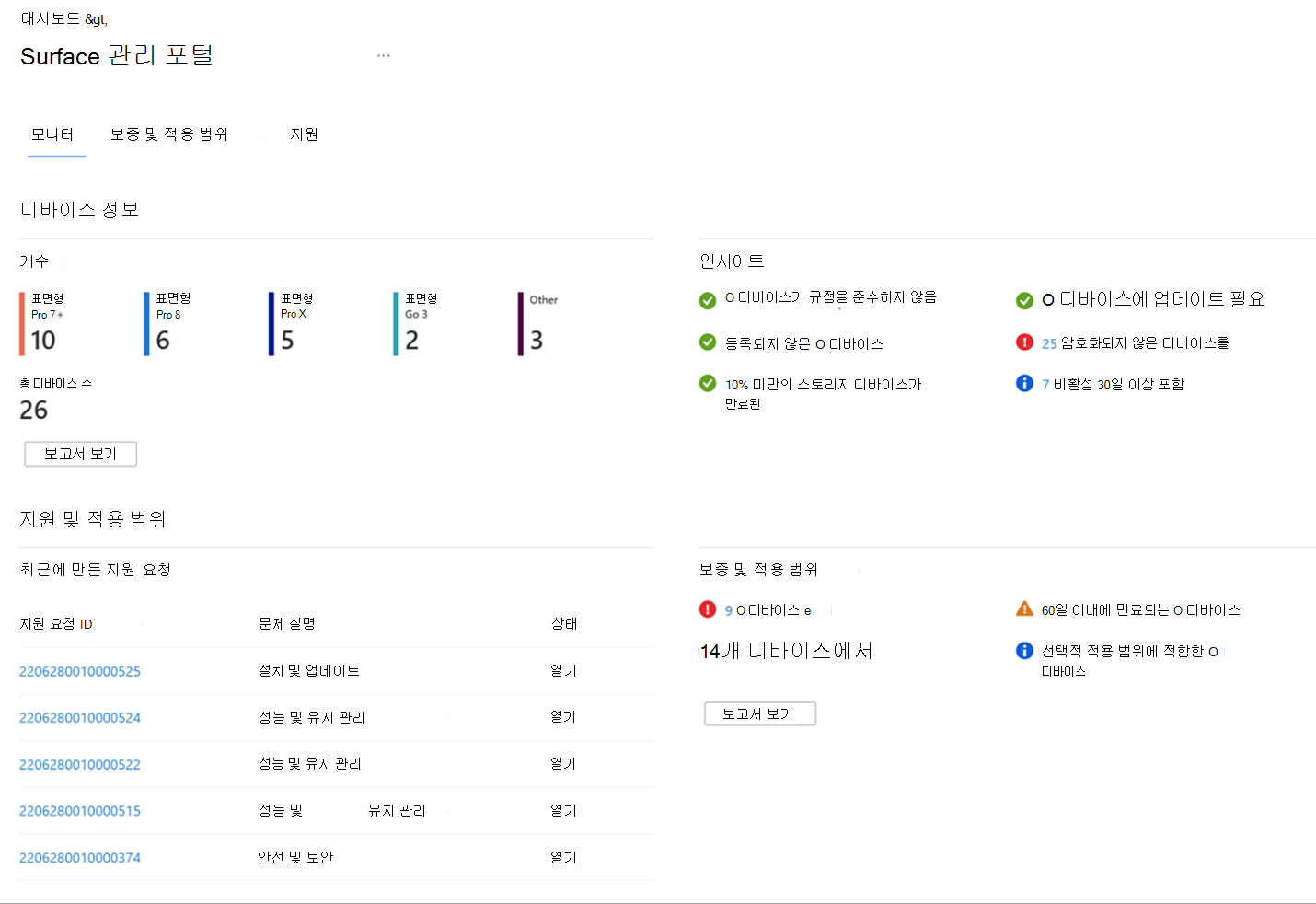Click the Pro 7+ count 10
The width and height of the screenshot is (1316, 904).
(x=43, y=341)
